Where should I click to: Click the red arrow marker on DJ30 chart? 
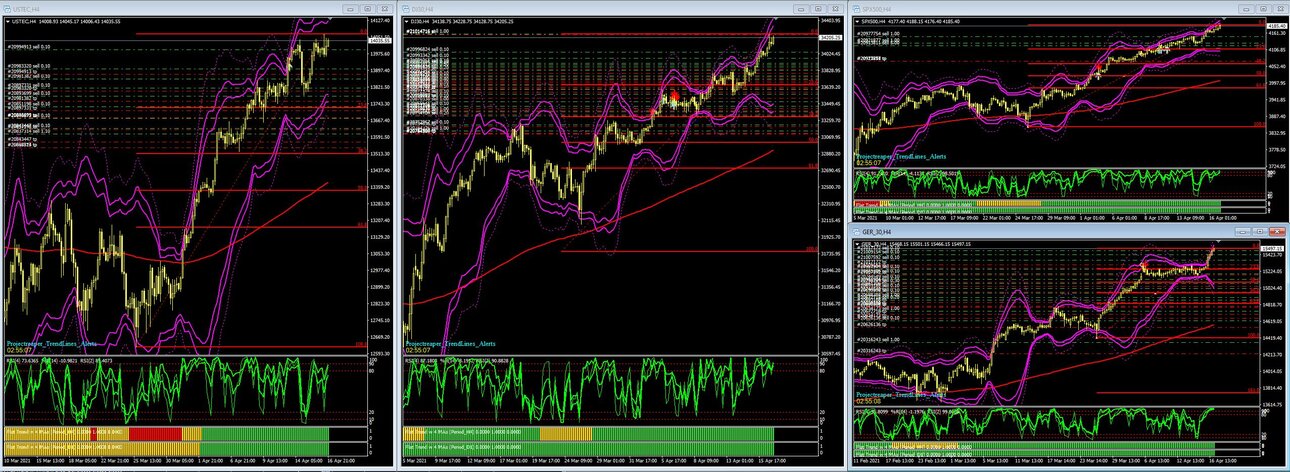point(674,97)
